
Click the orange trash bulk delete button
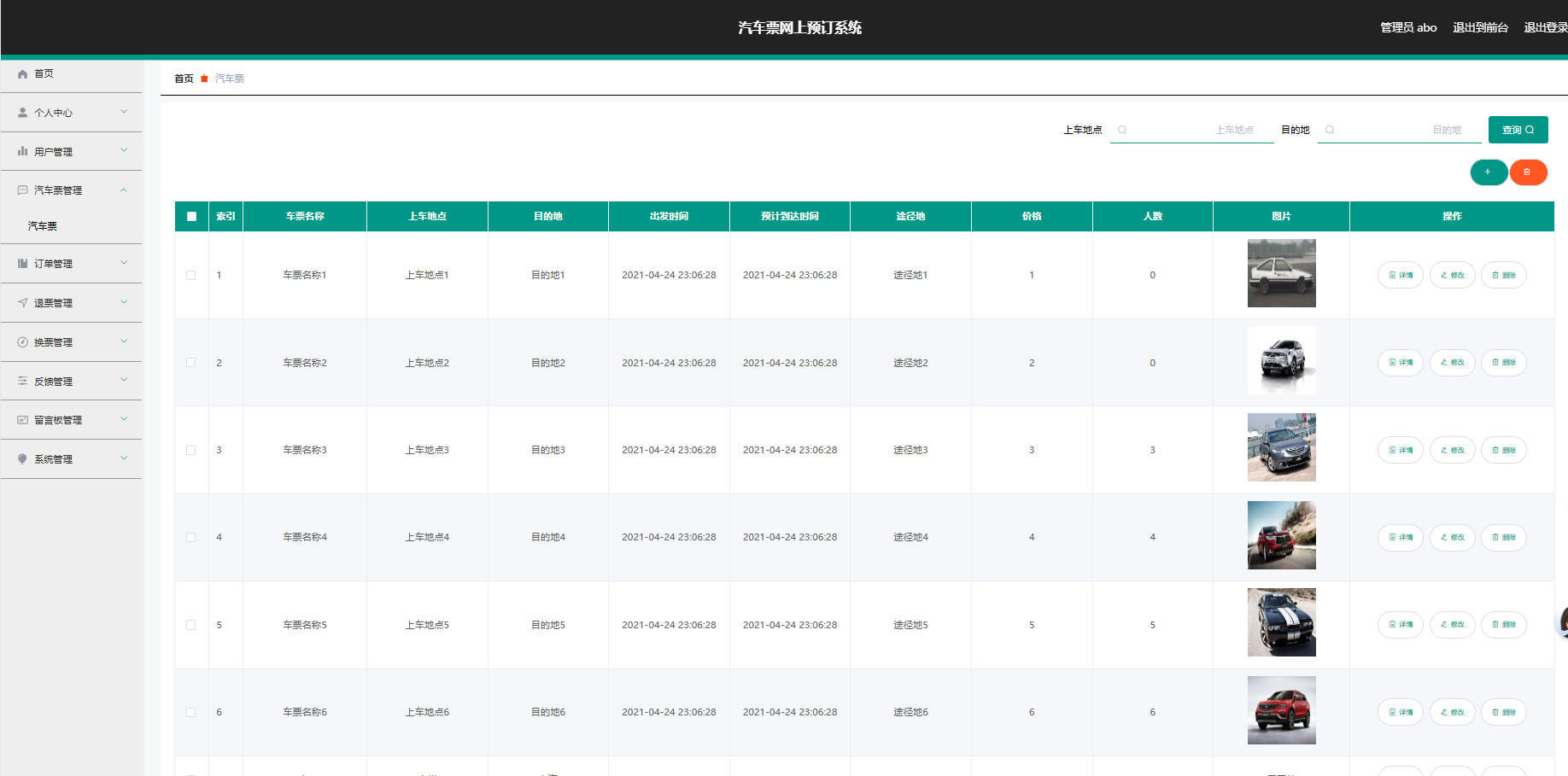pyautogui.click(x=1527, y=172)
